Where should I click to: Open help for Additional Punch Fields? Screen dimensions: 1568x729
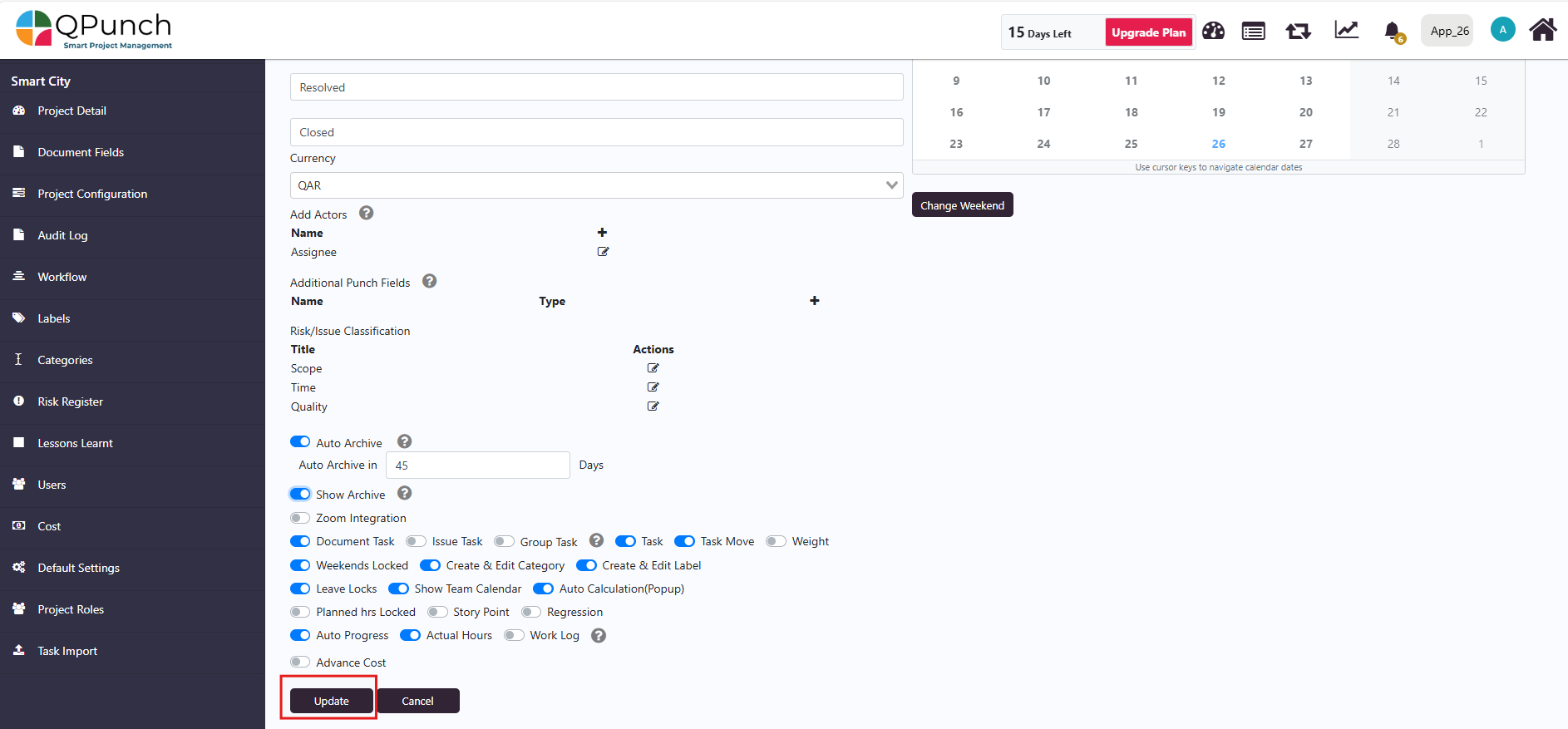430,281
